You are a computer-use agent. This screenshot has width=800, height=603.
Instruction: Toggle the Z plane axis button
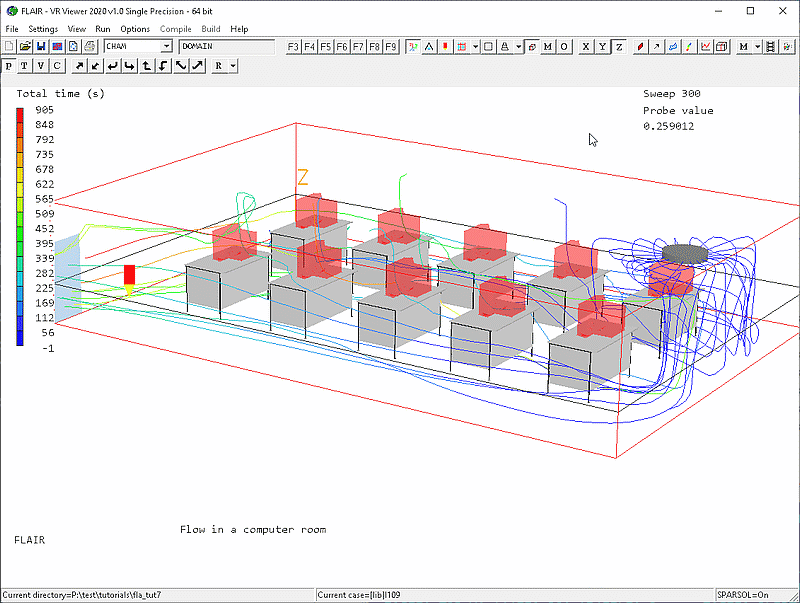click(x=619, y=47)
